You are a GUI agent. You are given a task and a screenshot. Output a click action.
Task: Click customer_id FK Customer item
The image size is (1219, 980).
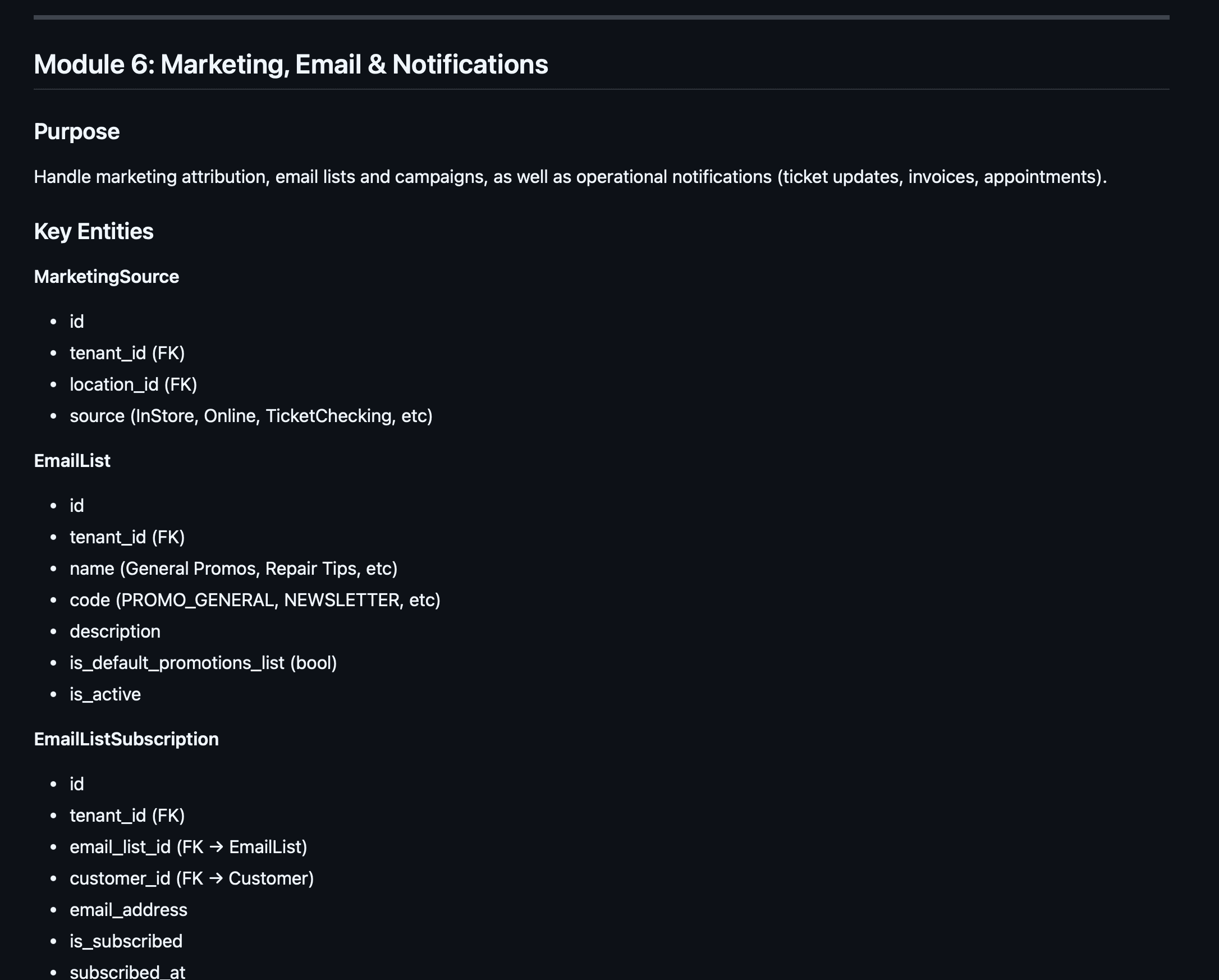(191, 878)
